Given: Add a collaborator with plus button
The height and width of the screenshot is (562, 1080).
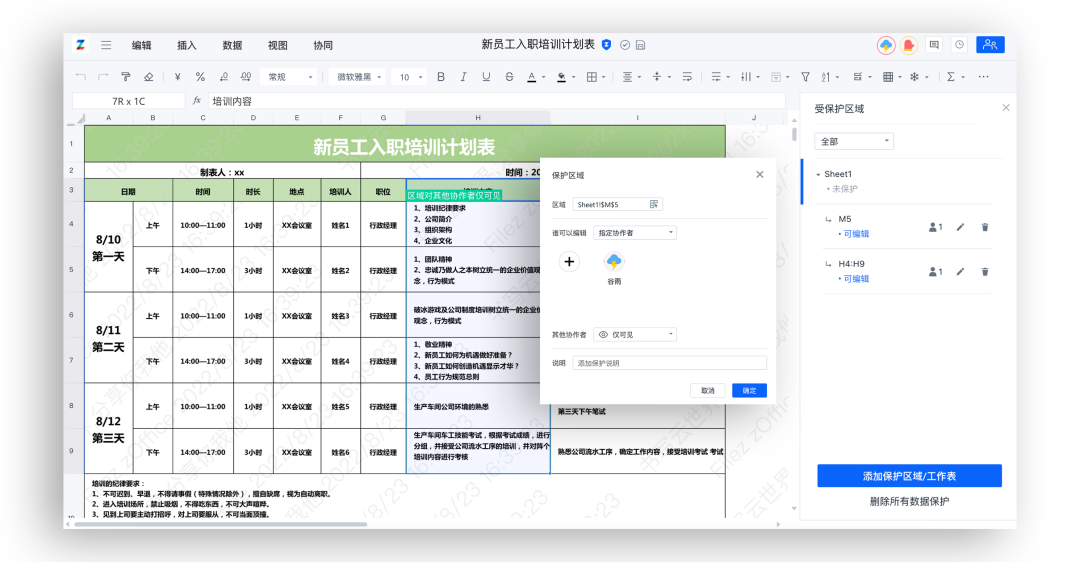Looking at the screenshot, I should (569, 262).
